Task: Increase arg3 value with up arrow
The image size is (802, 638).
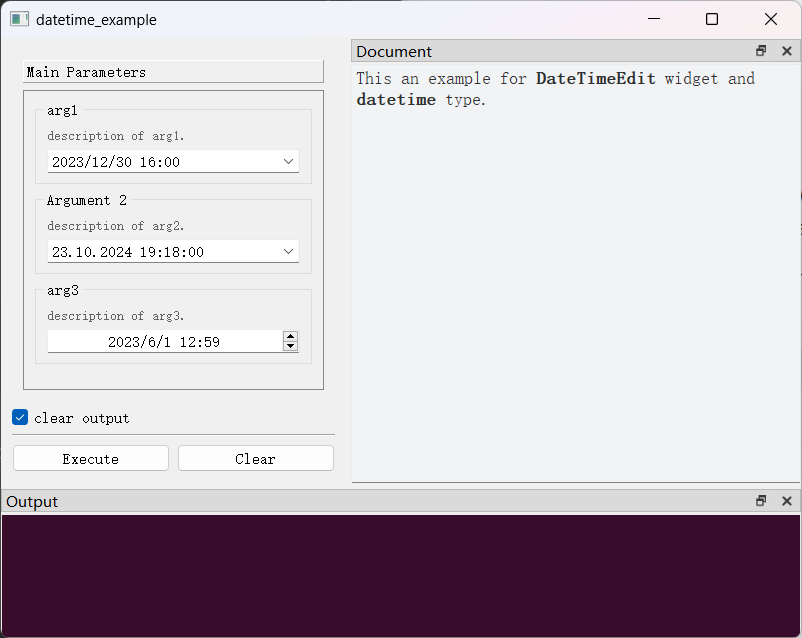Action: (x=290, y=336)
